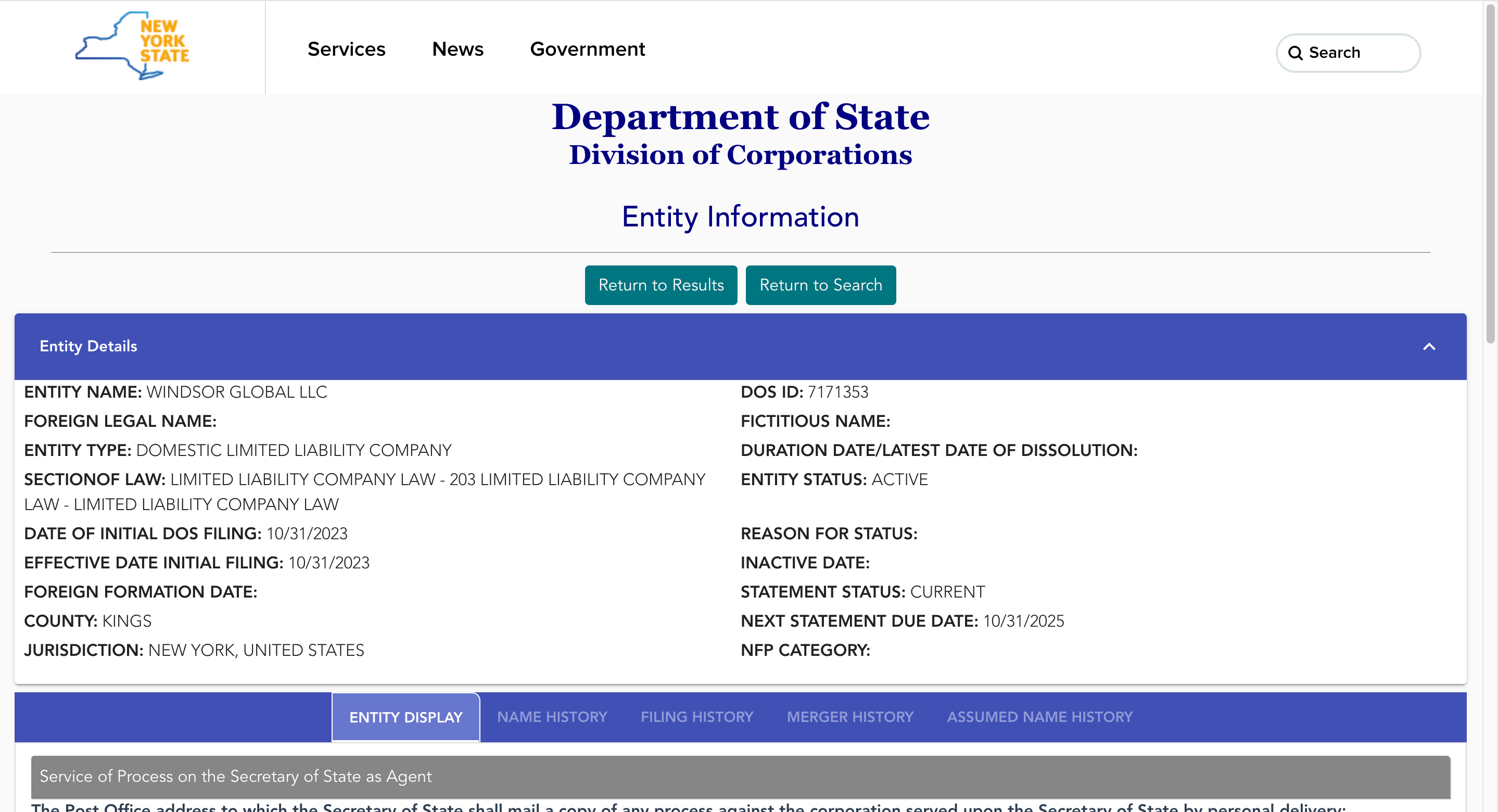Open the Government menu item
1498x812 pixels.
pos(587,49)
